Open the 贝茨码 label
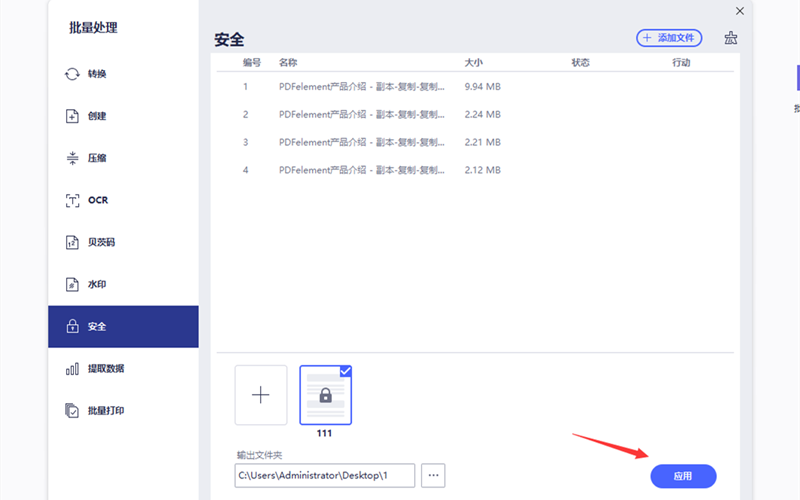This screenshot has height=500, width=800. click(x=102, y=242)
